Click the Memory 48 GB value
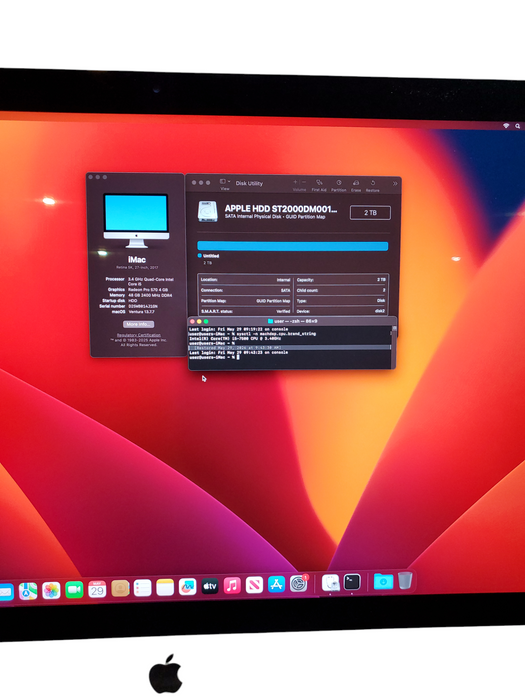Viewport: 525px width, 700px height. click(x=150, y=296)
